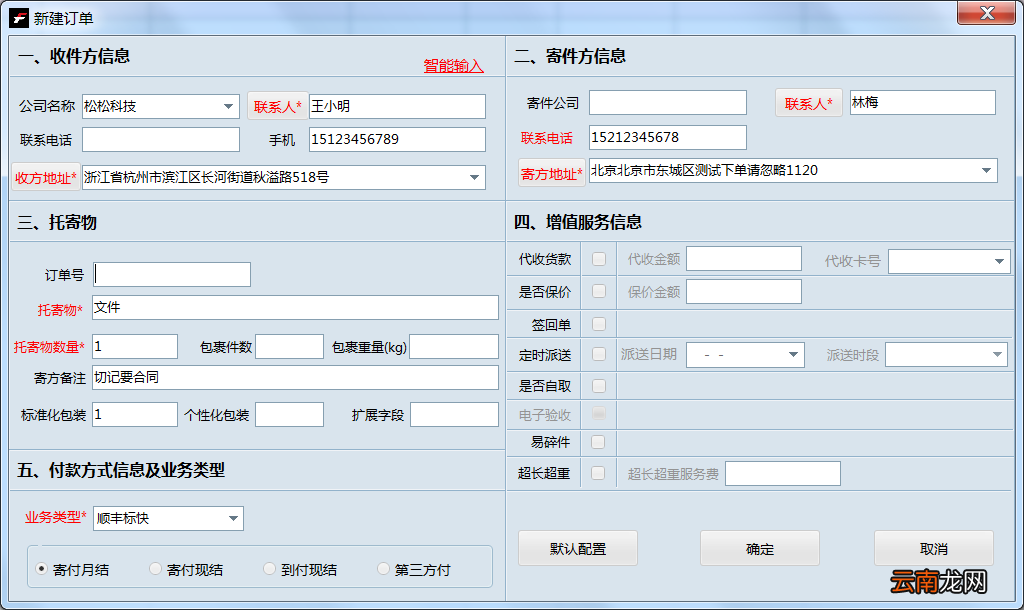Click the 个性化包装 field
Viewport: 1024px width, 610px height.
tap(289, 415)
